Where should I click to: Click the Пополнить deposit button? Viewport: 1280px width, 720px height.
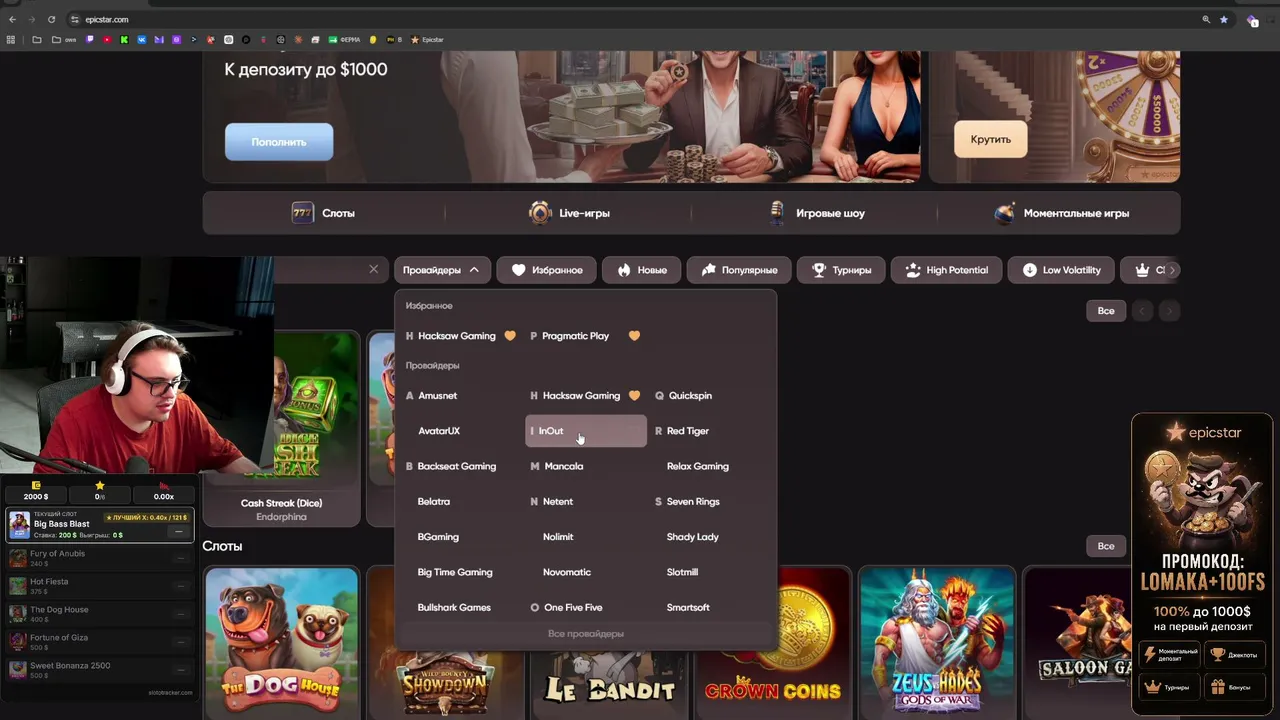tap(279, 142)
